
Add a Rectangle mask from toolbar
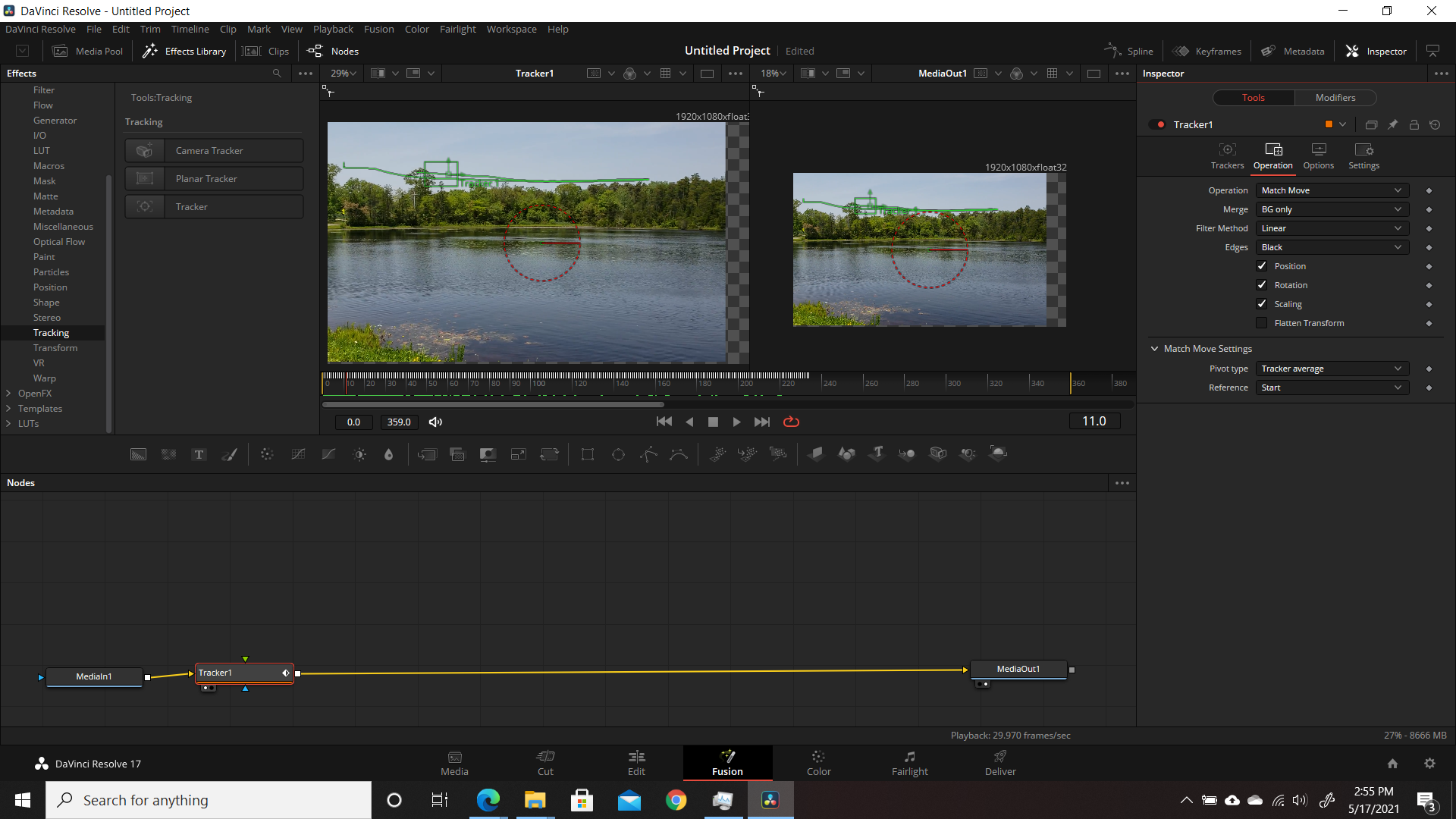pyautogui.click(x=588, y=454)
